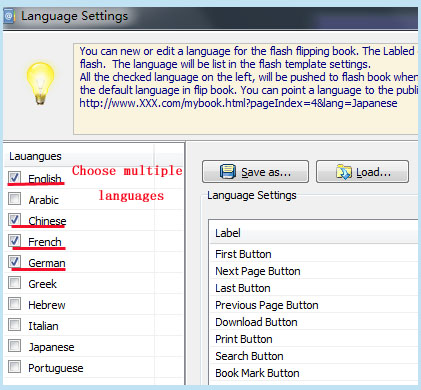Select the Print Button label row
The width and height of the screenshot is (421, 390).
pyautogui.click(x=314, y=339)
